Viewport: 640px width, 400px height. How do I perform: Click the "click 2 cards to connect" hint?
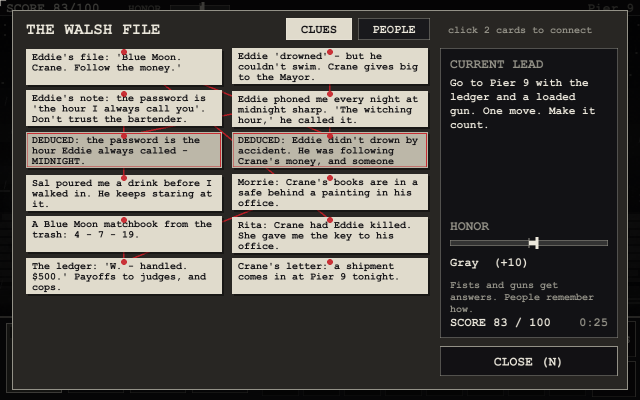coord(520,30)
